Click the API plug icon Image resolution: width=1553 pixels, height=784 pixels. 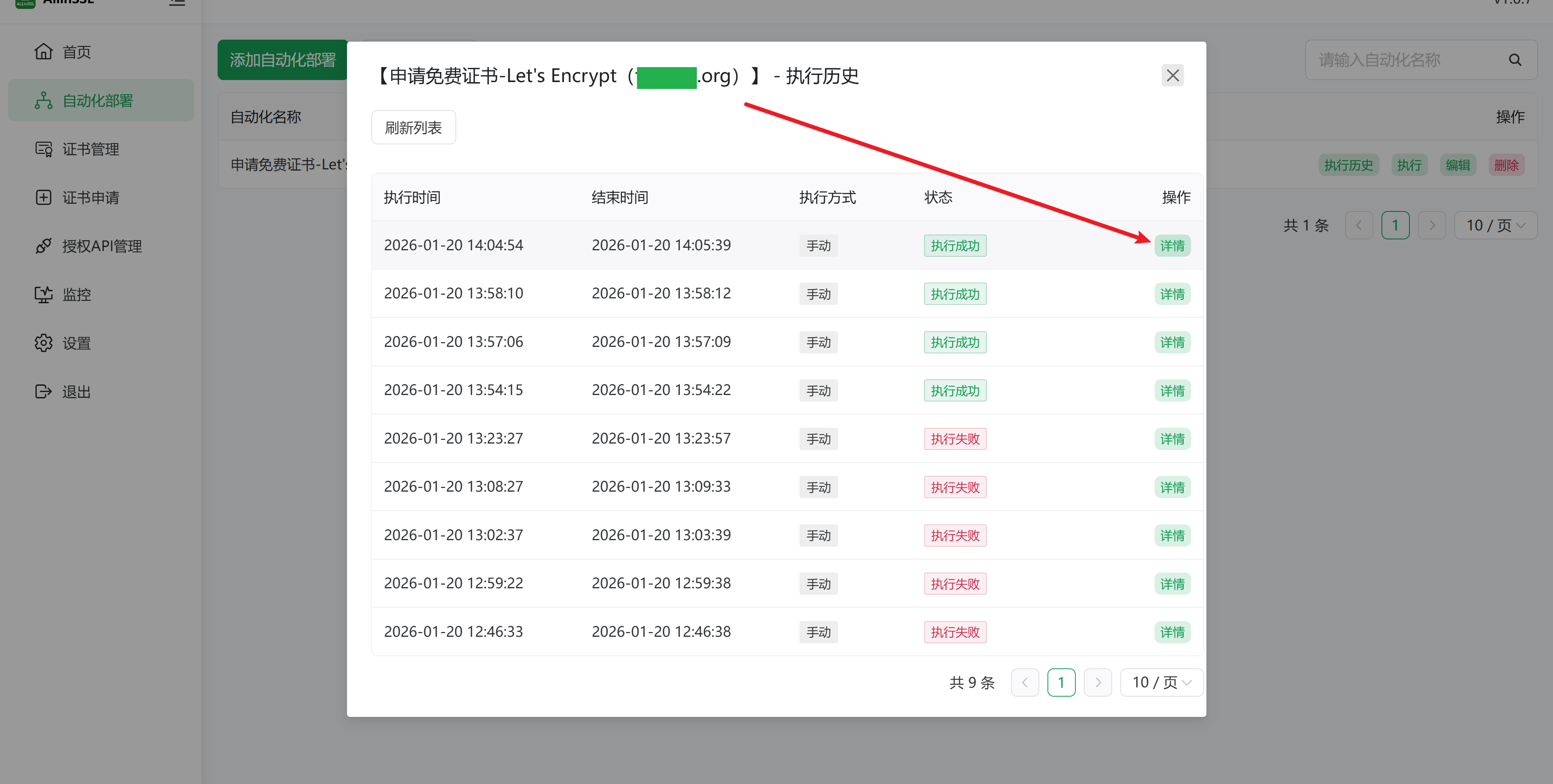(x=43, y=246)
